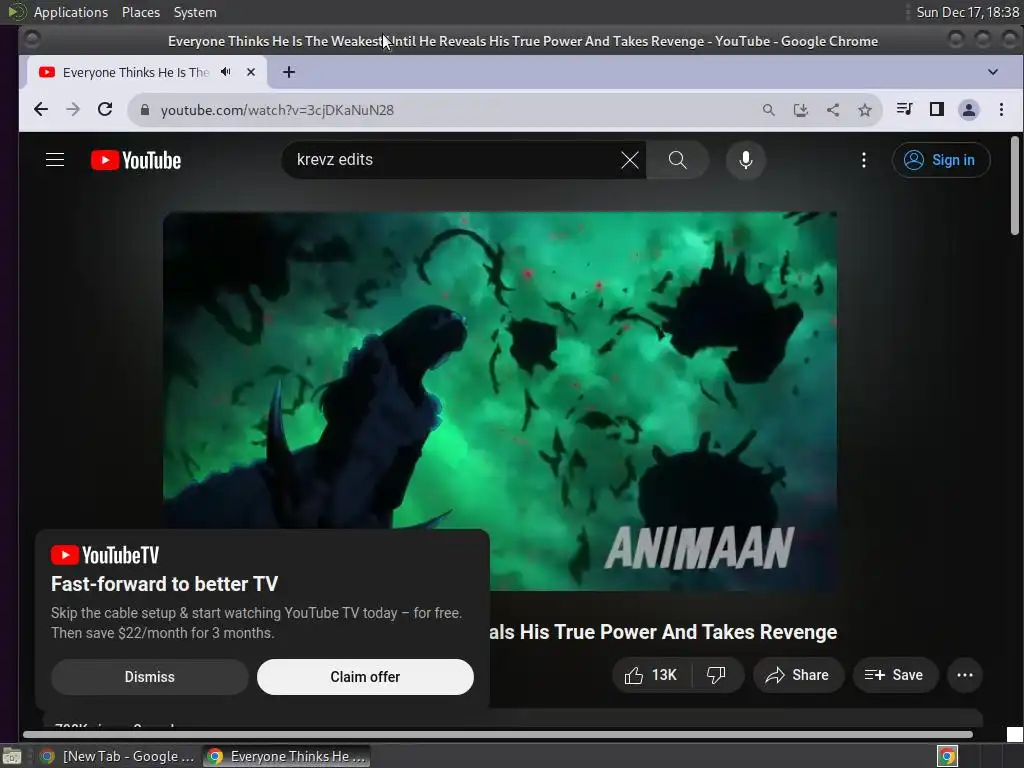The width and height of the screenshot is (1024, 768).
Task: Click YouTubeTV logo in promo
Action: (105, 555)
